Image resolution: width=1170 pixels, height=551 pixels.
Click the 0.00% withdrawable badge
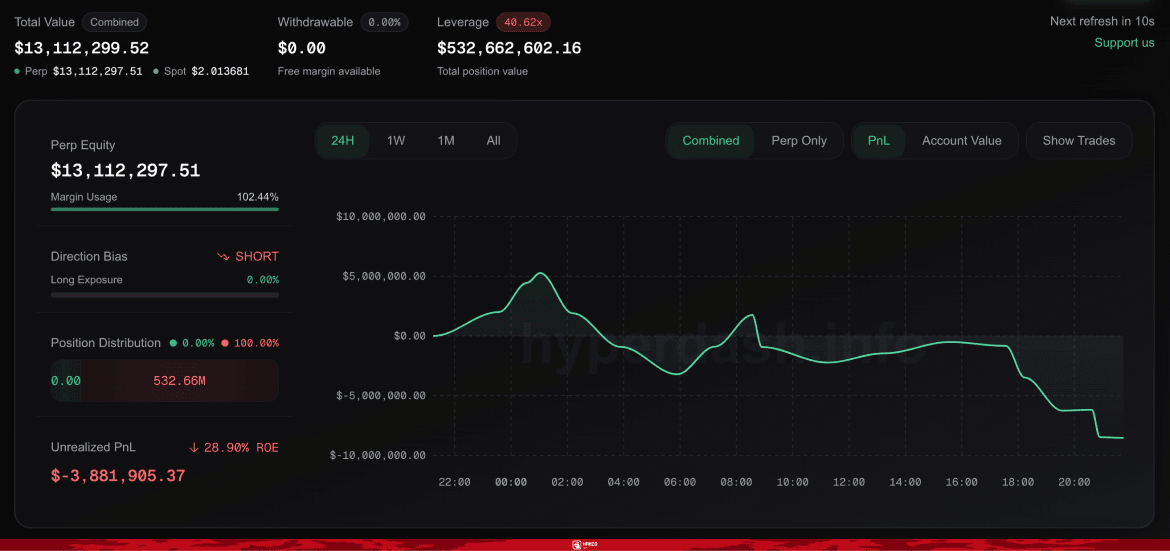click(384, 22)
